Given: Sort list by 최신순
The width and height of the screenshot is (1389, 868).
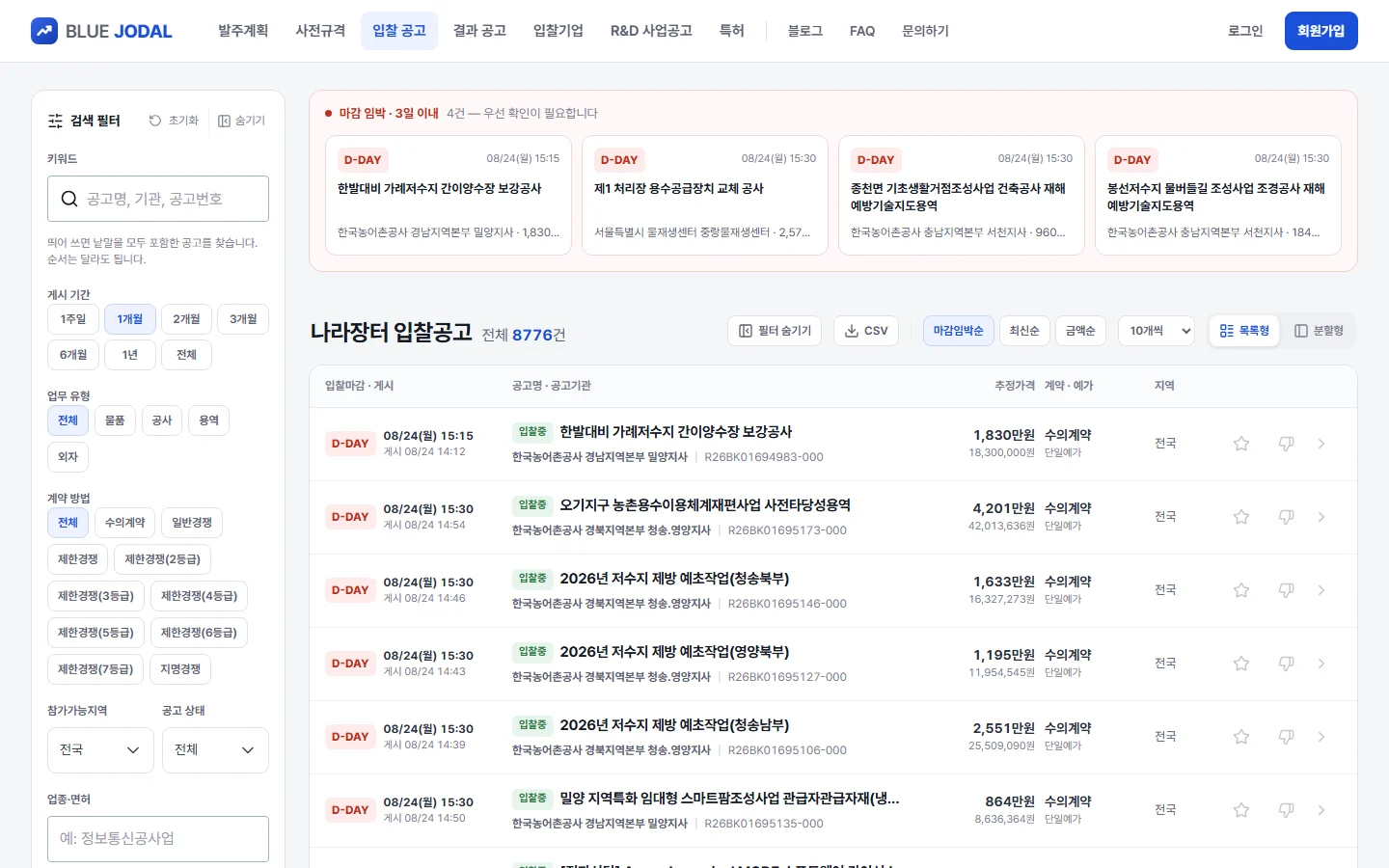Looking at the screenshot, I should [x=1024, y=331].
